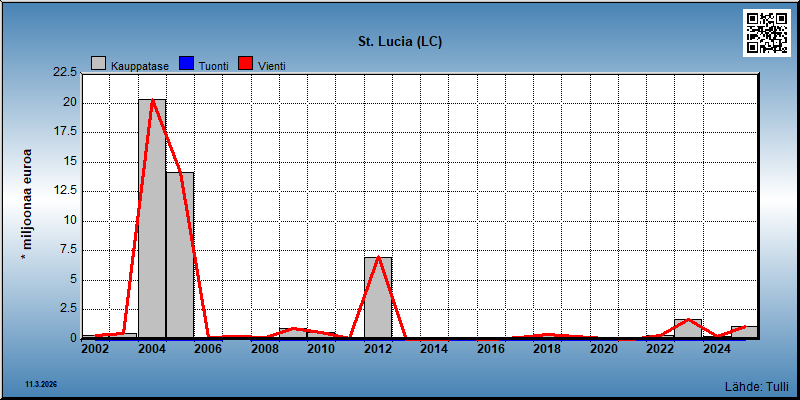Click the y-axis value 17.5
The image size is (800, 400).
click(65, 131)
